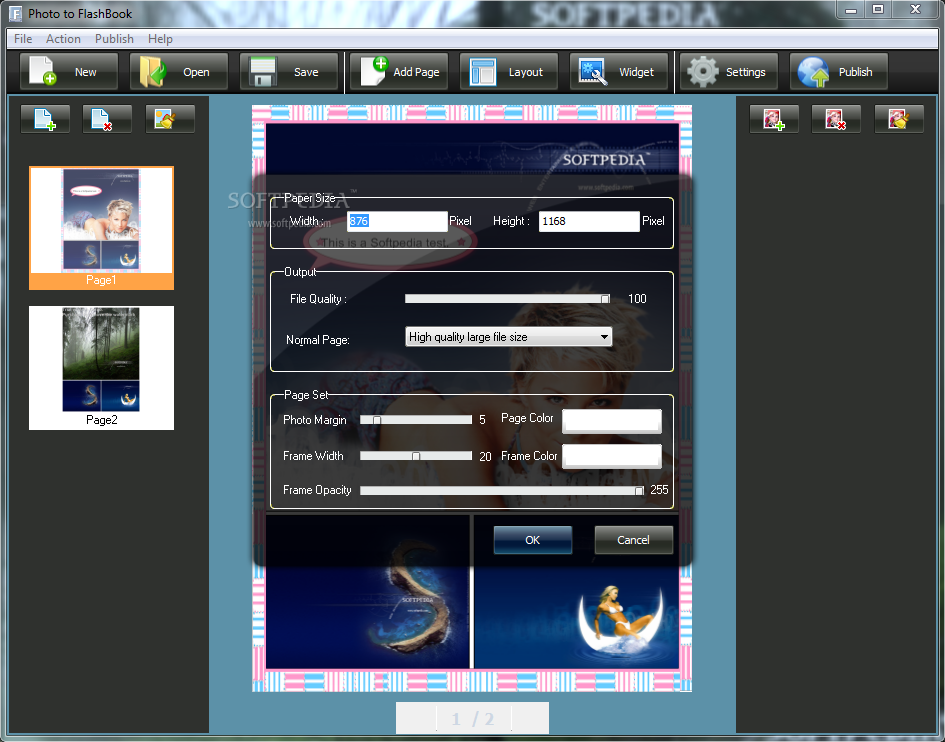Add photo icon in right panel
The width and height of the screenshot is (945, 742).
pos(774,119)
